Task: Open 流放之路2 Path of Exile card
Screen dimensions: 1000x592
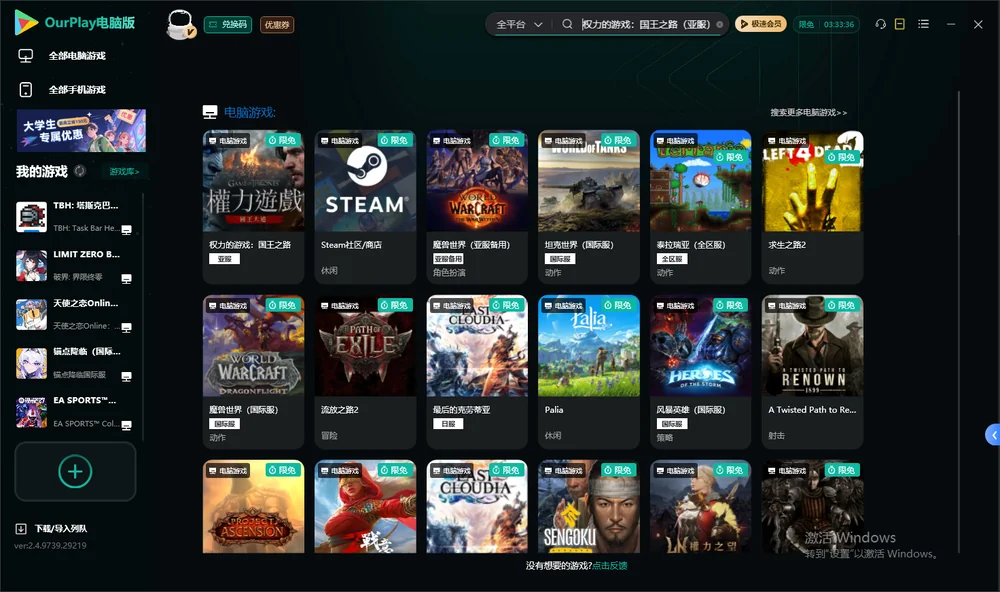Action: 365,372
